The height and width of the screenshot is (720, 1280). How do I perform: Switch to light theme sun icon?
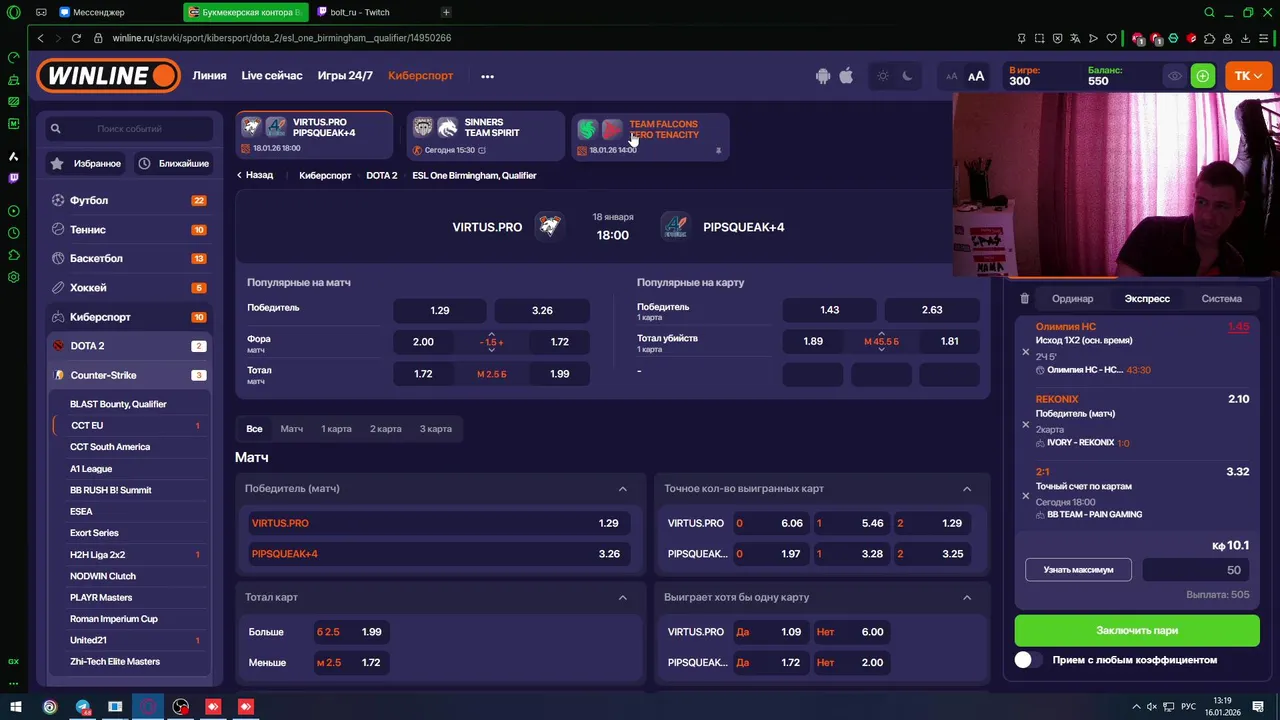(x=883, y=76)
